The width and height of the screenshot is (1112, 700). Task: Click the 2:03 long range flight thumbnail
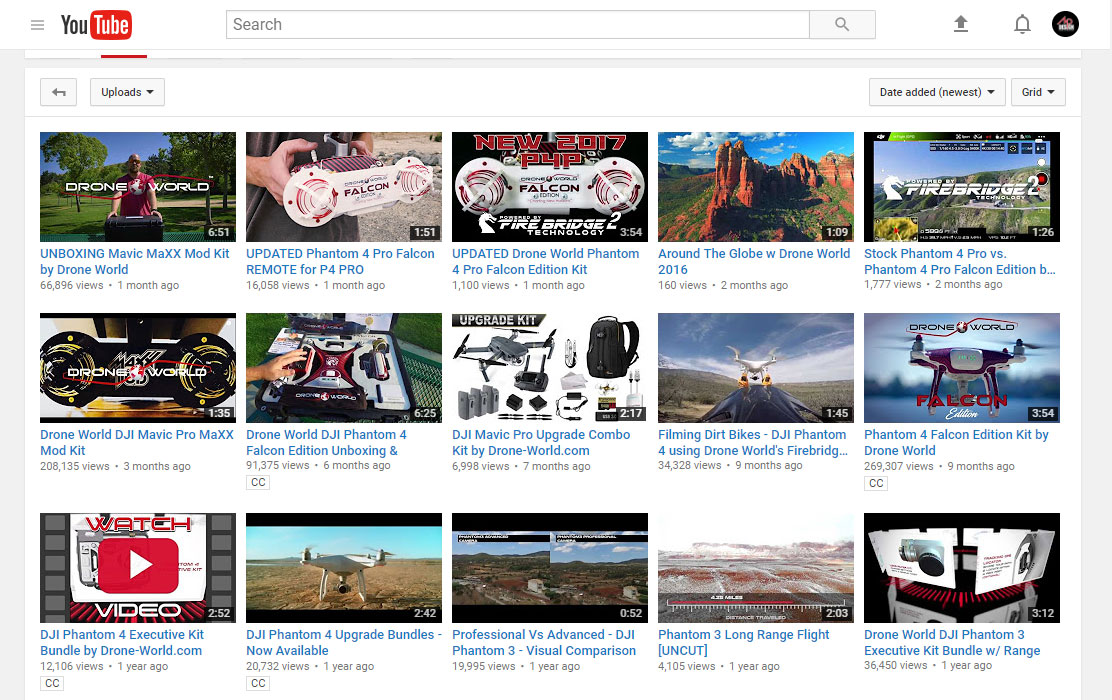coord(756,568)
